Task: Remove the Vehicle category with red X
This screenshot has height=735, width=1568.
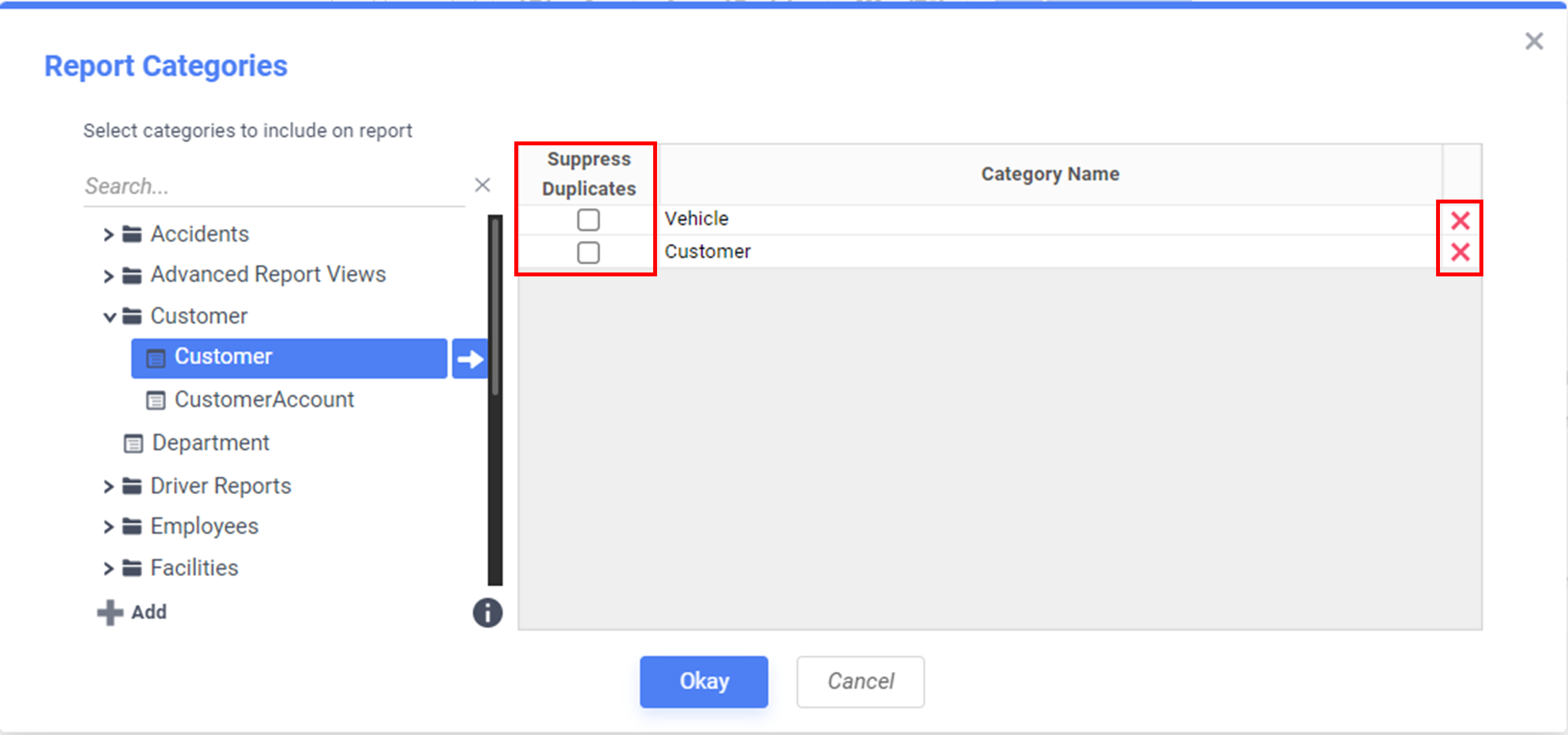Action: point(1460,220)
